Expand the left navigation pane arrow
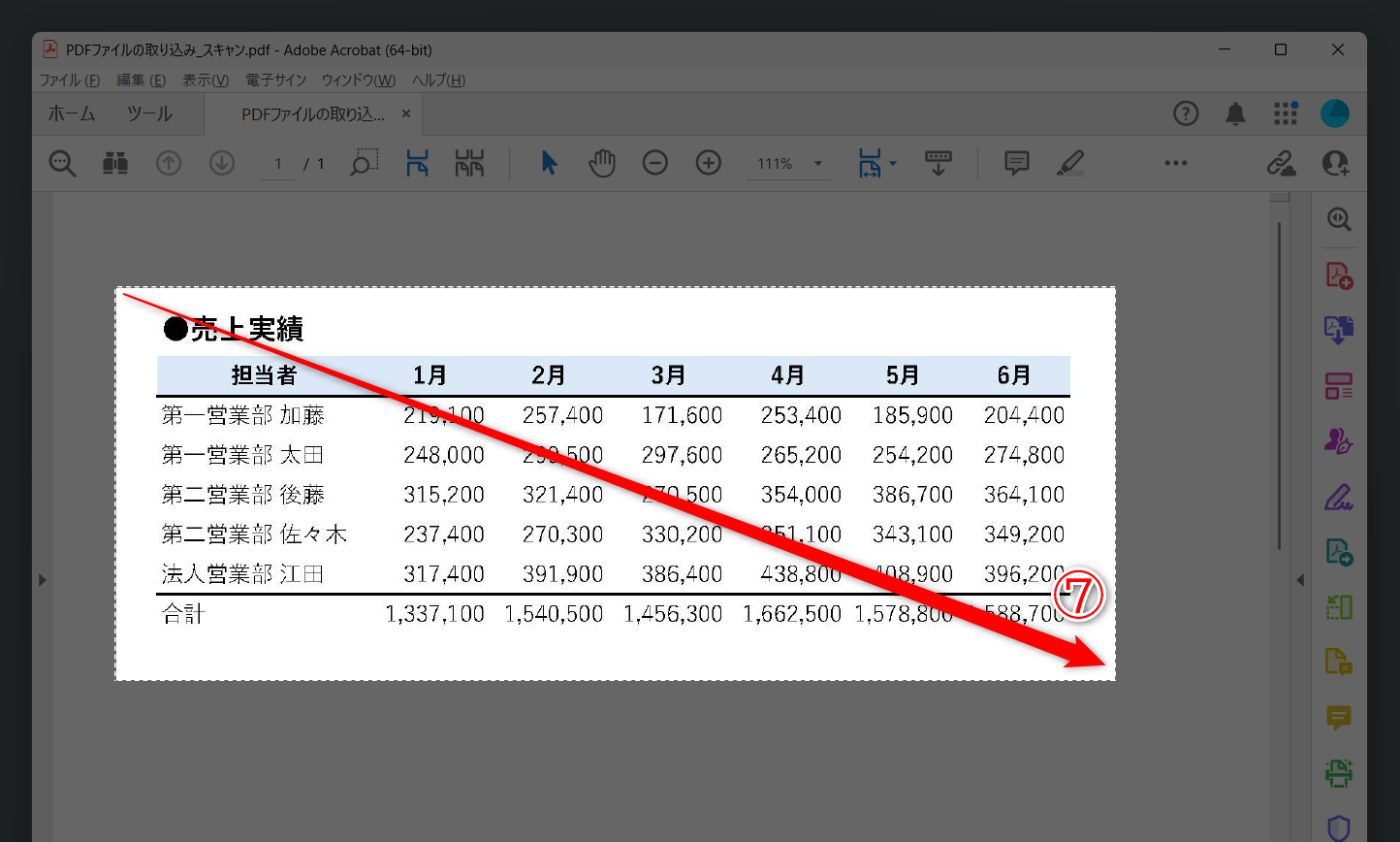Screen dimensions: 1400x842 42,580
